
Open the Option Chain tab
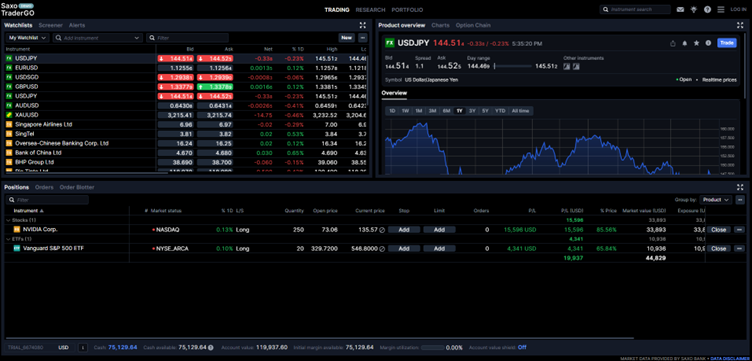point(473,25)
